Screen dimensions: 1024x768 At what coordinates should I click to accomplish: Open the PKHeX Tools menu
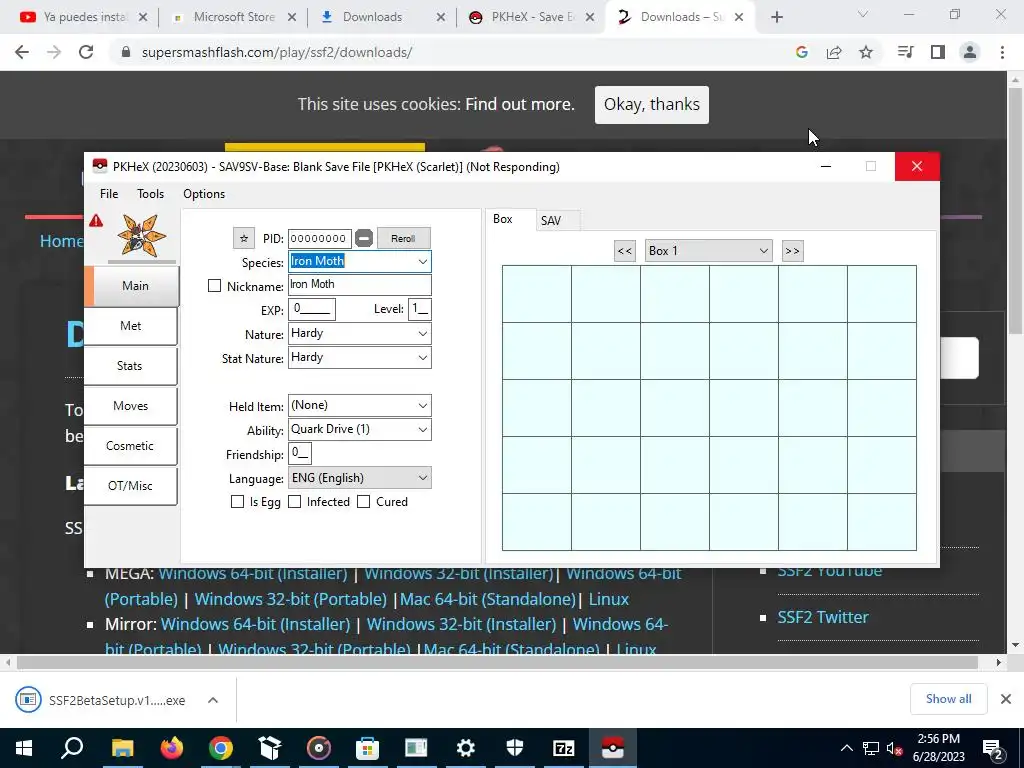[150, 194]
